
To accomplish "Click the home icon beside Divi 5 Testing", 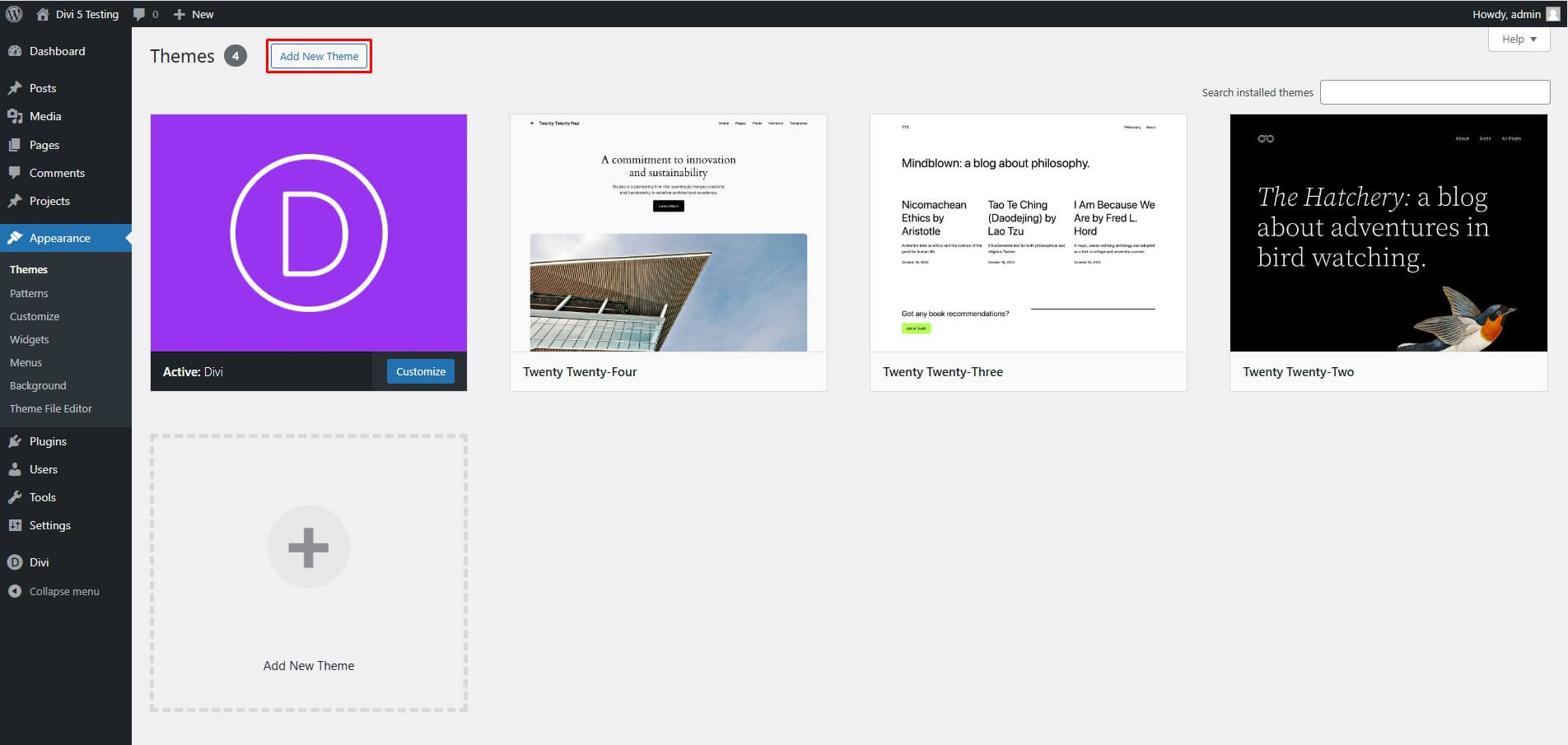I will 43,14.
